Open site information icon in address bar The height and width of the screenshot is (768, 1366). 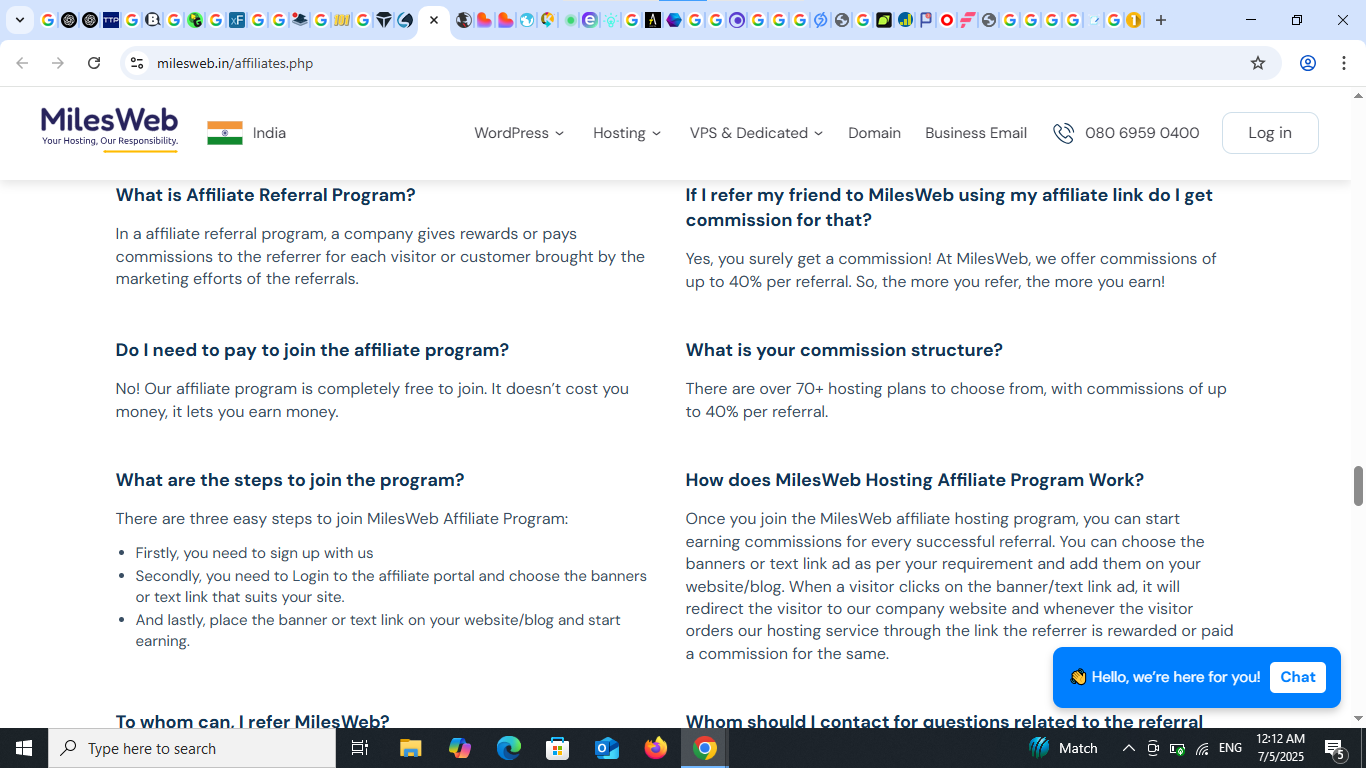point(137,63)
